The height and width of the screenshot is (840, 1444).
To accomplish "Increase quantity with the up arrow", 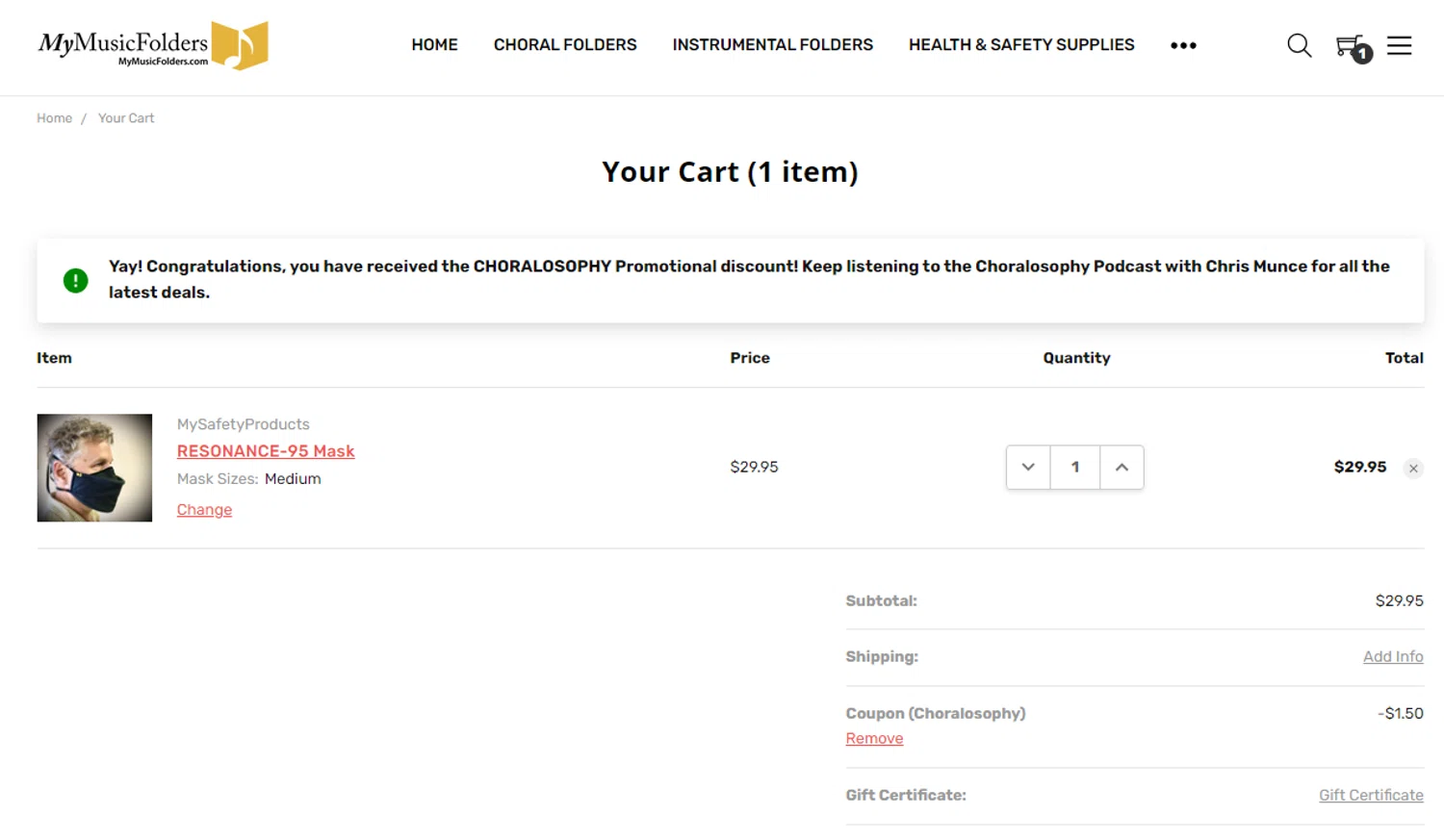I will 1122,467.
